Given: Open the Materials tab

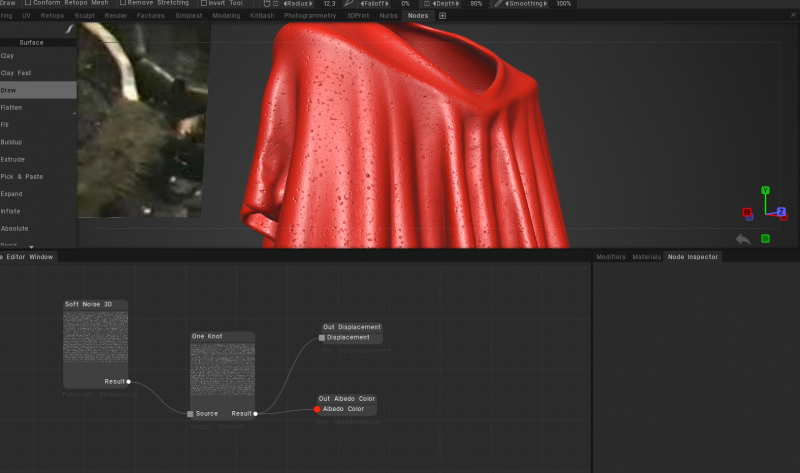Looking at the screenshot, I should coord(646,257).
